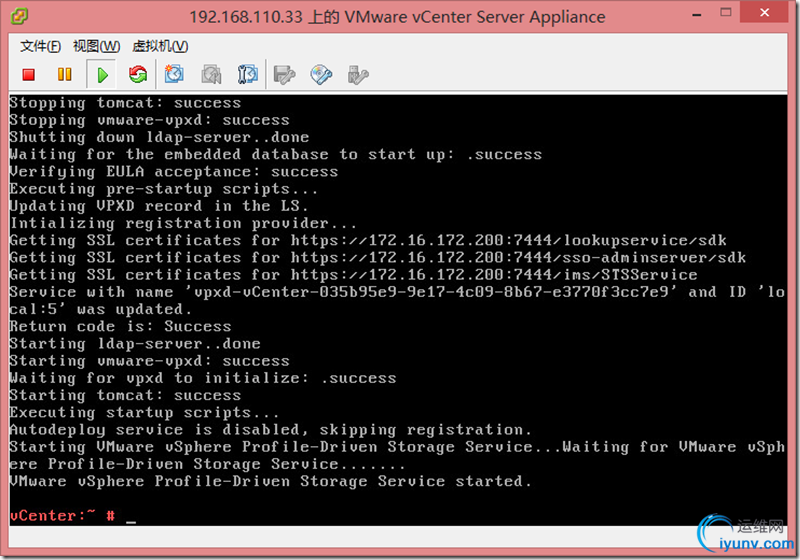The height and width of the screenshot is (560, 800).
Task: Open the Snapshot Manager icon
Action: click(x=247, y=74)
